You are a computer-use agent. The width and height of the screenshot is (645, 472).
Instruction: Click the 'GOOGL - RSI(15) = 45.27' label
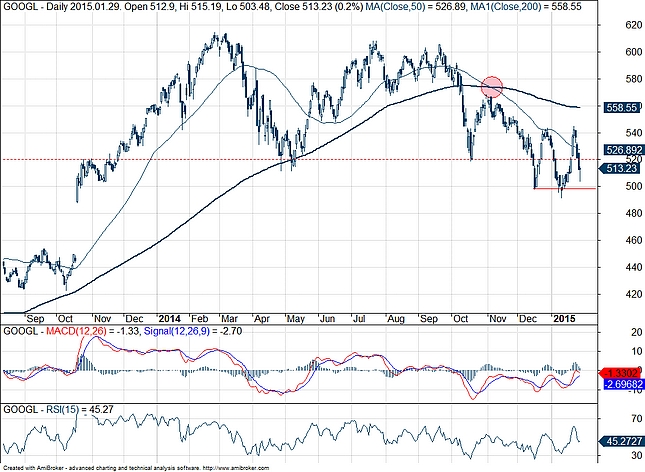[x=58, y=409]
